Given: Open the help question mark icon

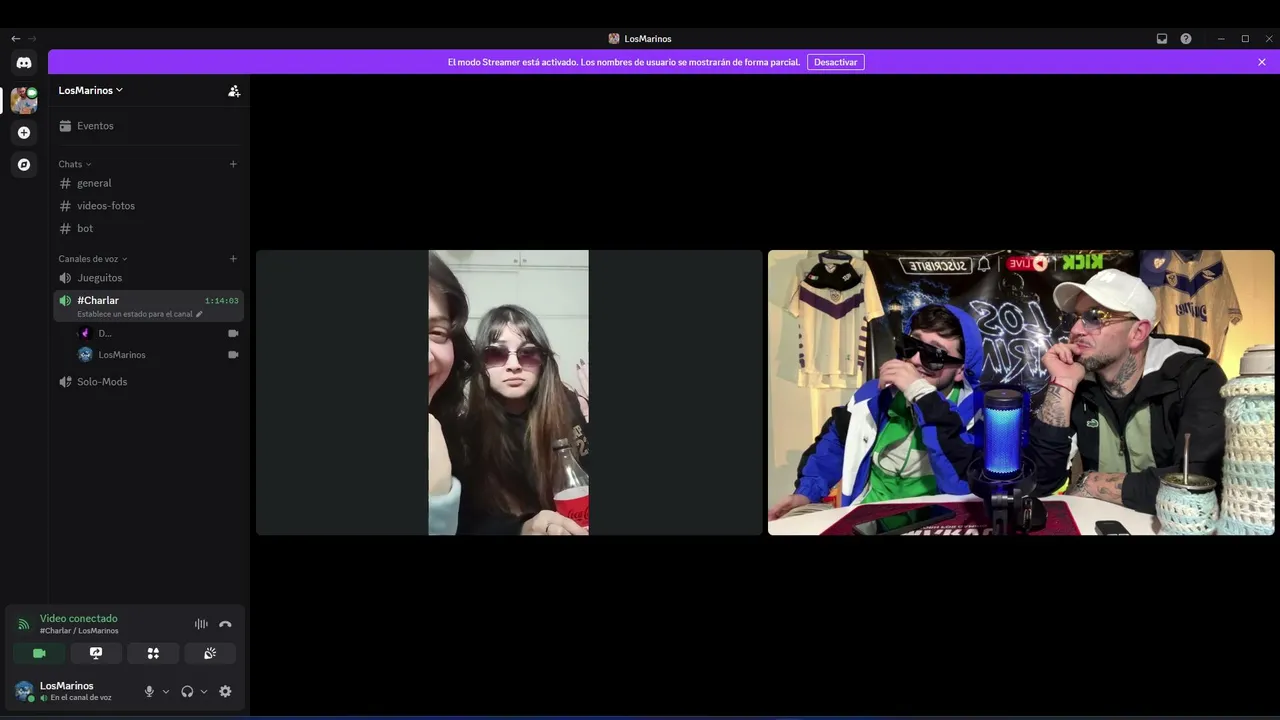Looking at the screenshot, I should [1186, 39].
